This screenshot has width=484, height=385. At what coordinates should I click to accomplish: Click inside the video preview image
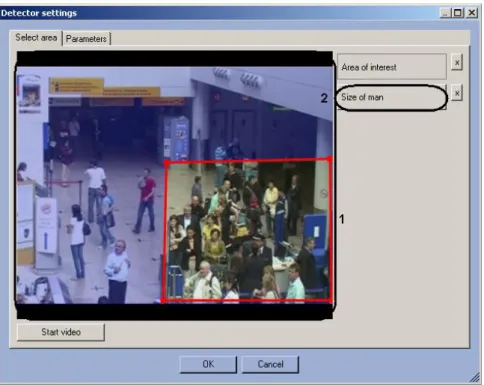coord(175,185)
